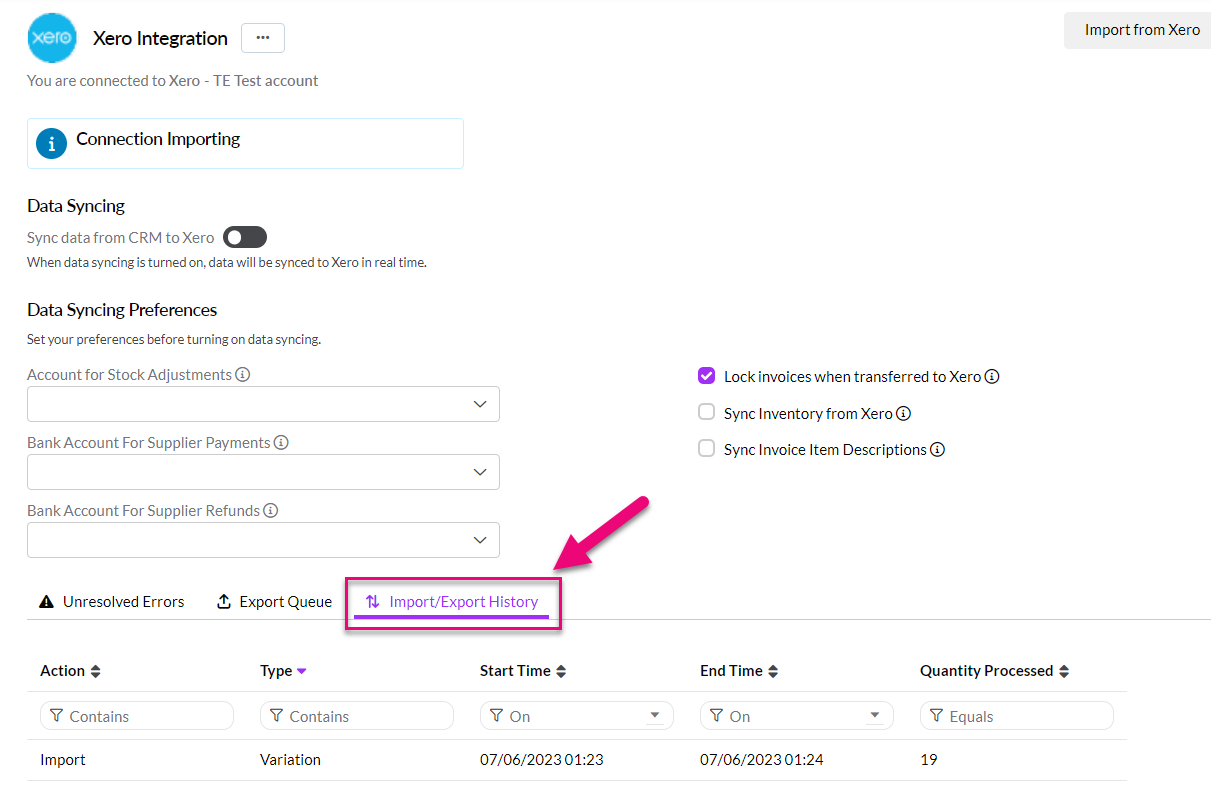Click the connected to Xero status text
The image size is (1211, 793).
coord(173,81)
